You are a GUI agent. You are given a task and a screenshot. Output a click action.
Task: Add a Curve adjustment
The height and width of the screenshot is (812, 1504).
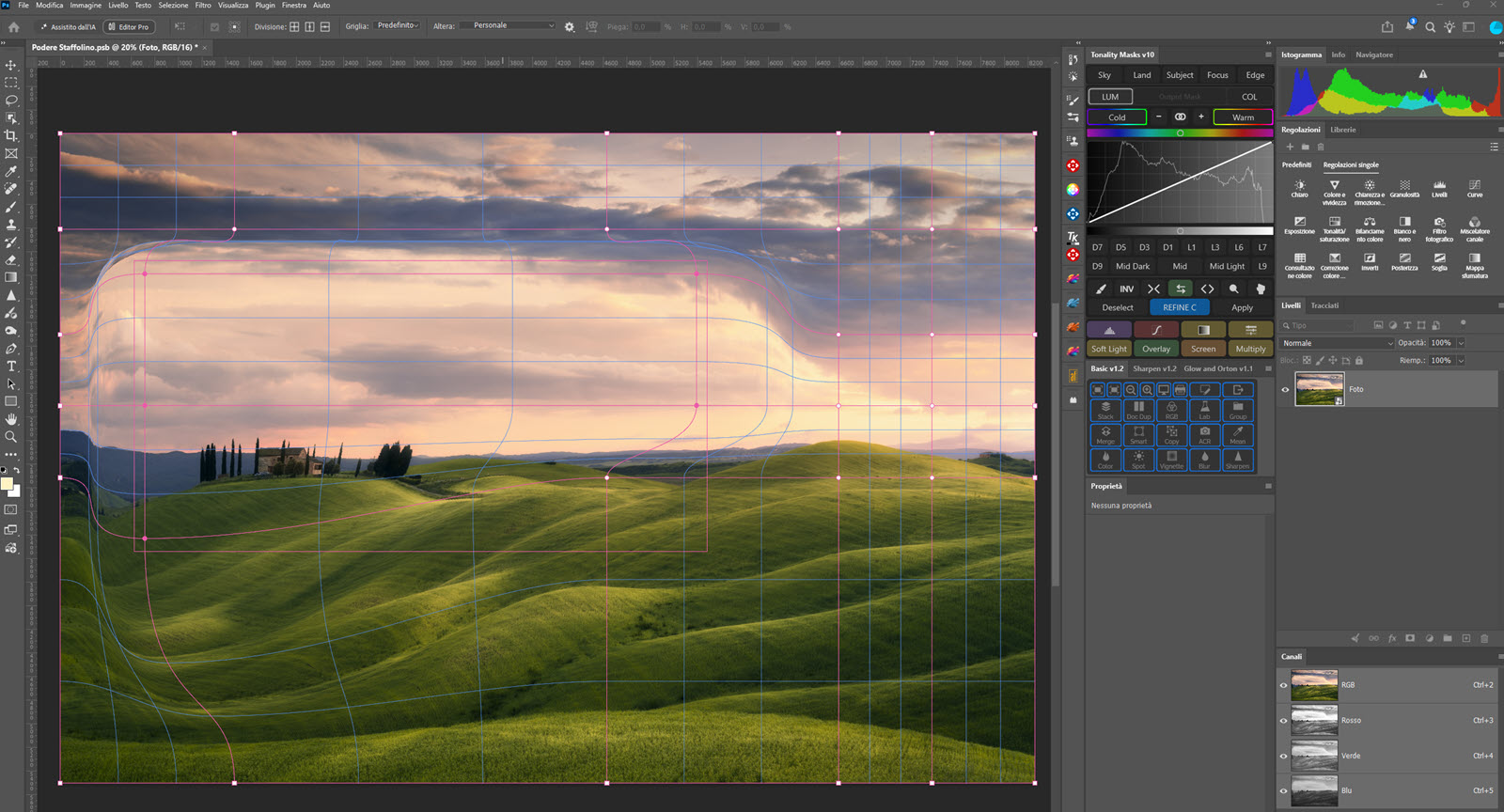click(1475, 189)
